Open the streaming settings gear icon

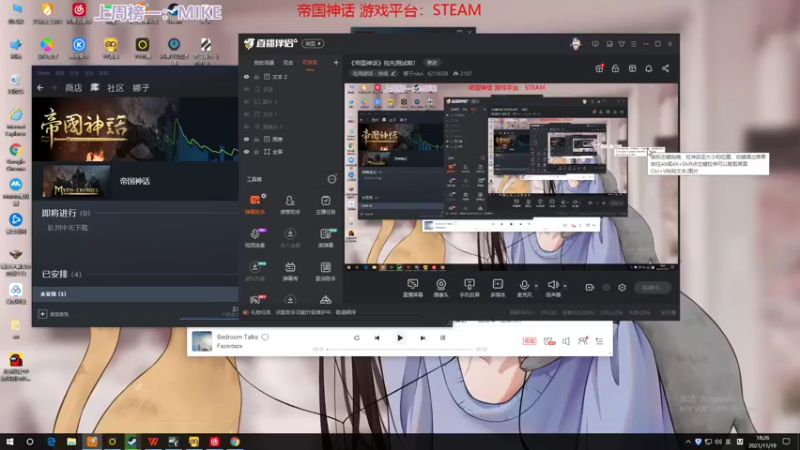coord(622,288)
